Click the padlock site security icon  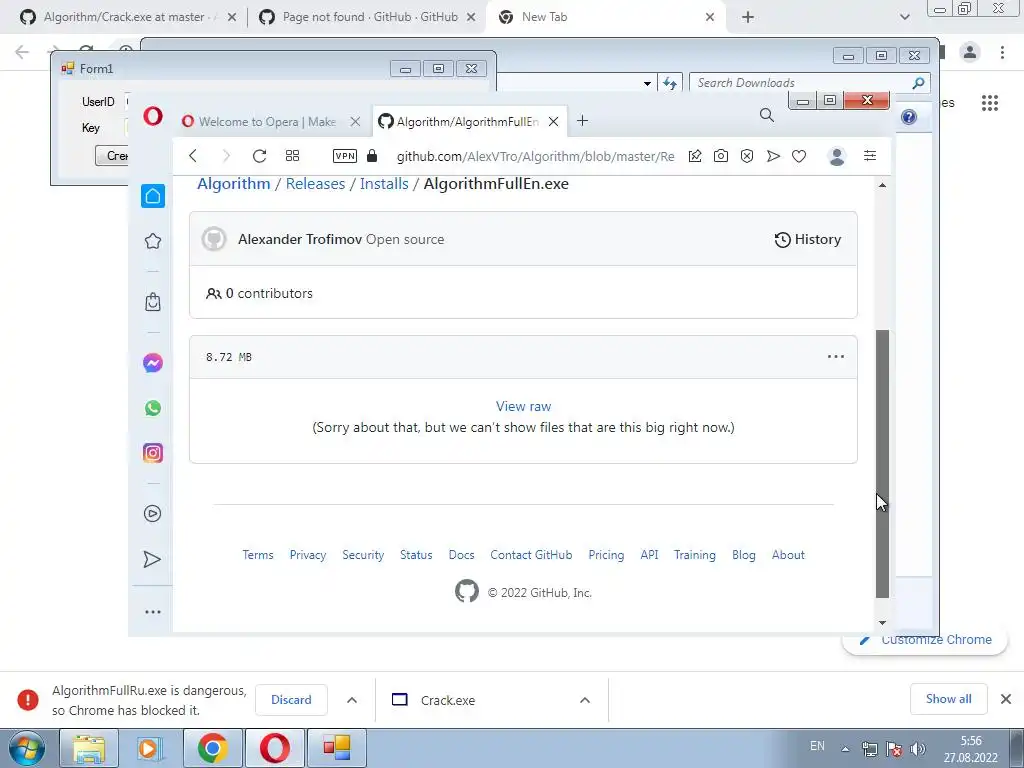372,155
